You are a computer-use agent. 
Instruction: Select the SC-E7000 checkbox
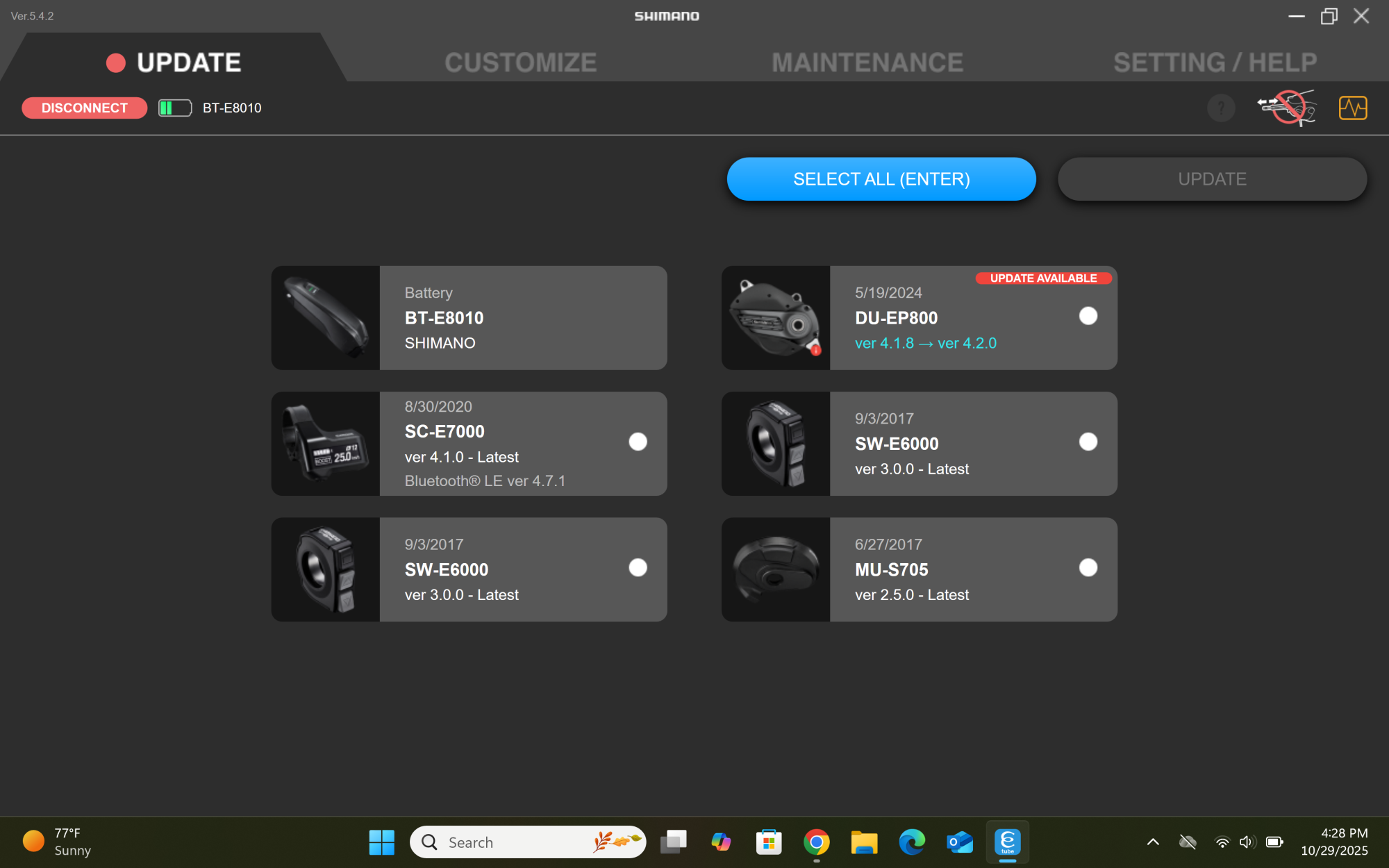[x=637, y=442]
